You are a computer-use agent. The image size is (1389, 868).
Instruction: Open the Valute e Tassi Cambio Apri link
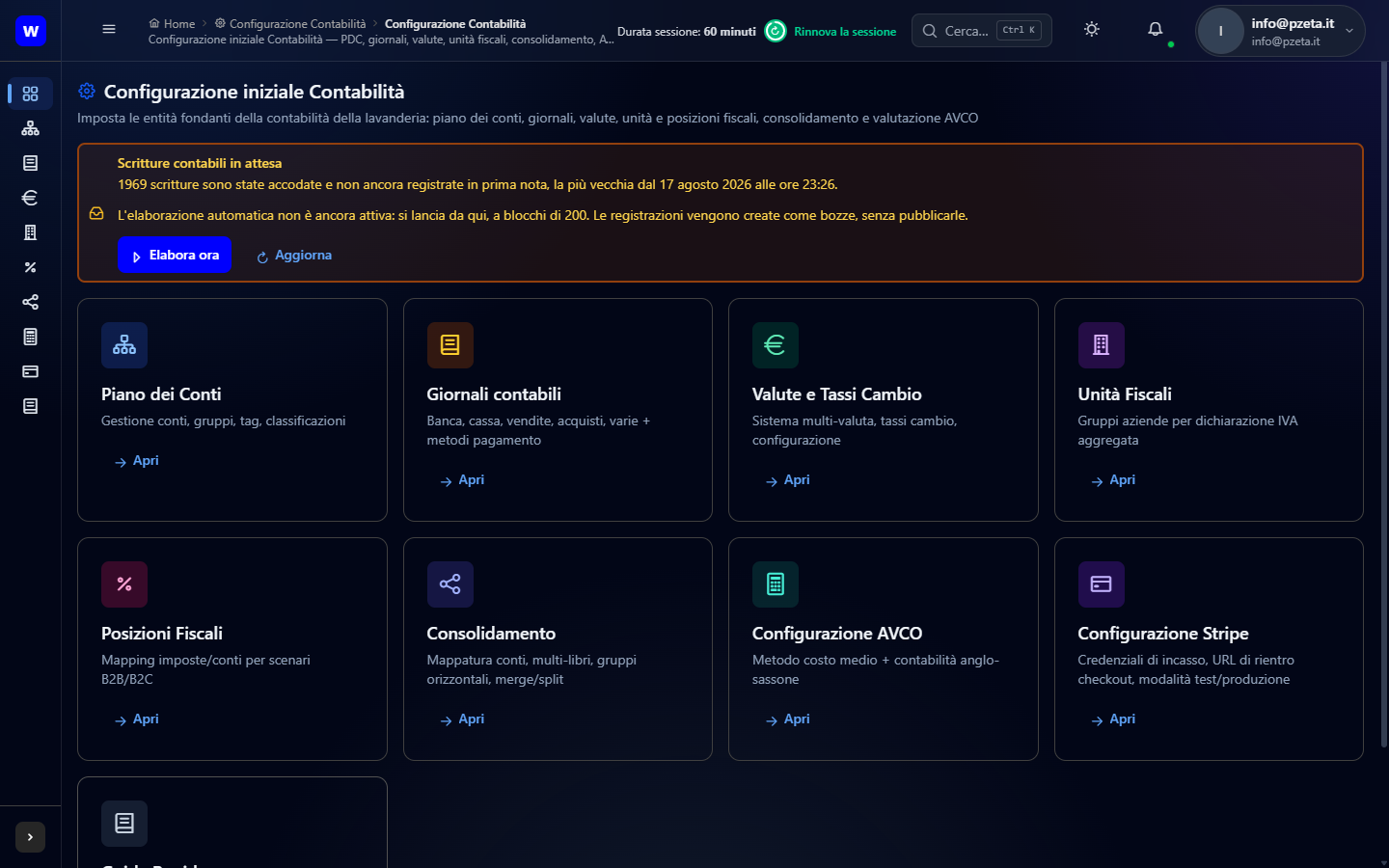(787, 480)
